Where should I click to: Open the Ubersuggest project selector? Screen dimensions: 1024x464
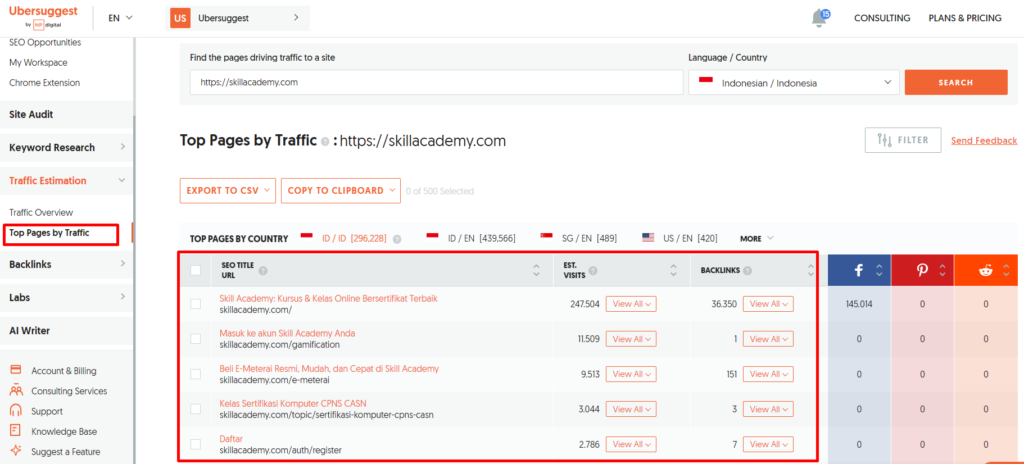238,18
